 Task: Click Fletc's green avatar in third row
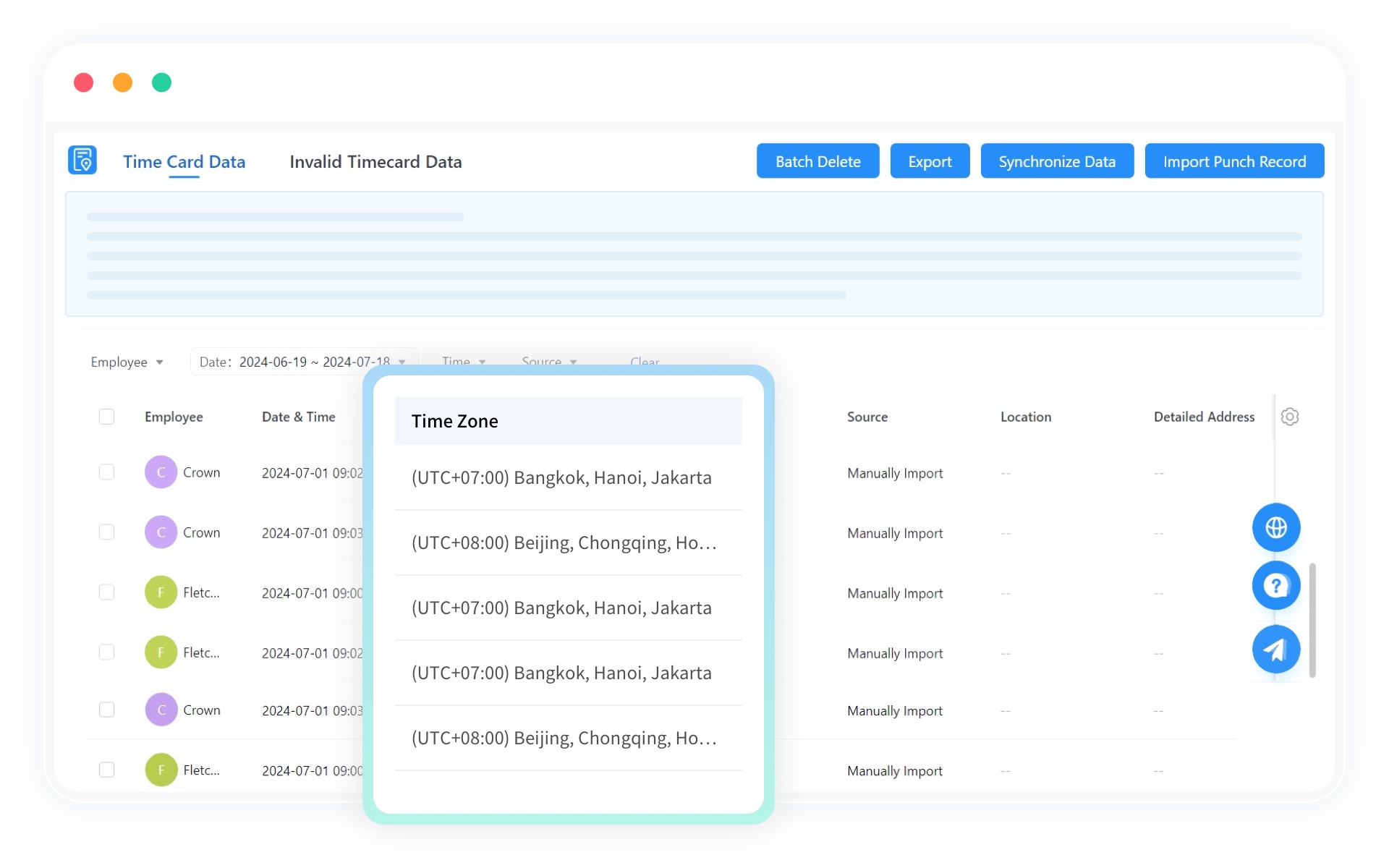161,592
